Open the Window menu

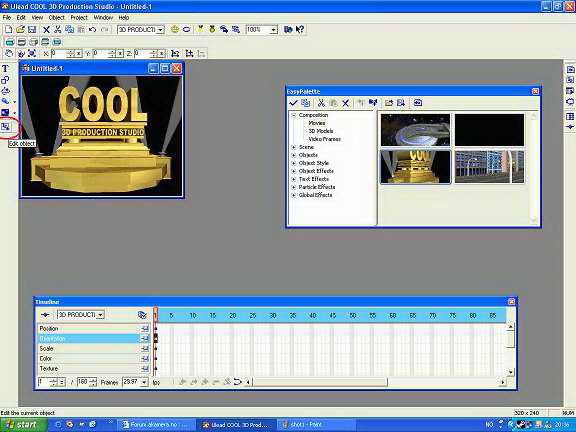[103, 17]
